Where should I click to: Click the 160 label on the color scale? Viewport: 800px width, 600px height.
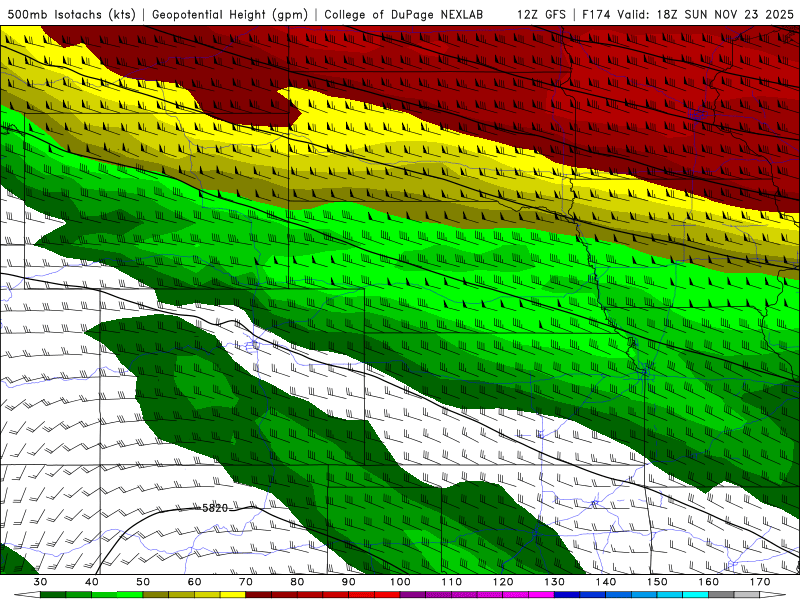point(709,582)
